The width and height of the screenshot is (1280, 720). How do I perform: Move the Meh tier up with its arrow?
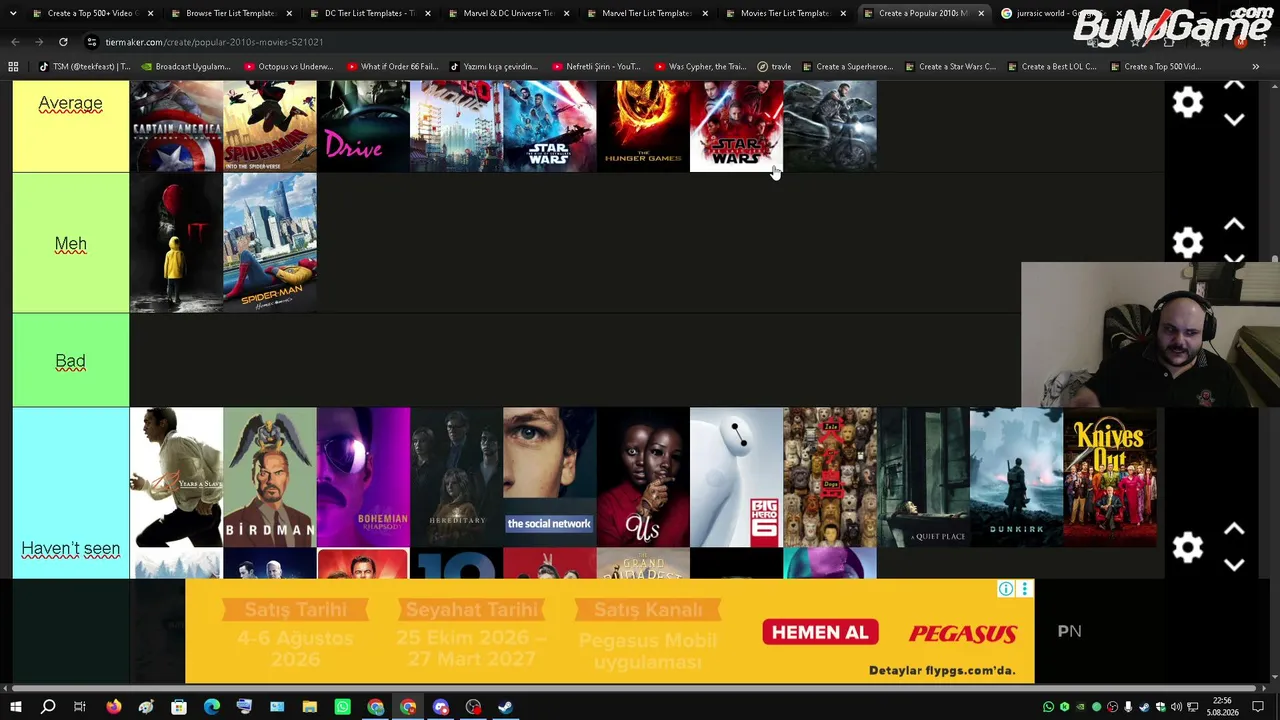(x=1234, y=225)
